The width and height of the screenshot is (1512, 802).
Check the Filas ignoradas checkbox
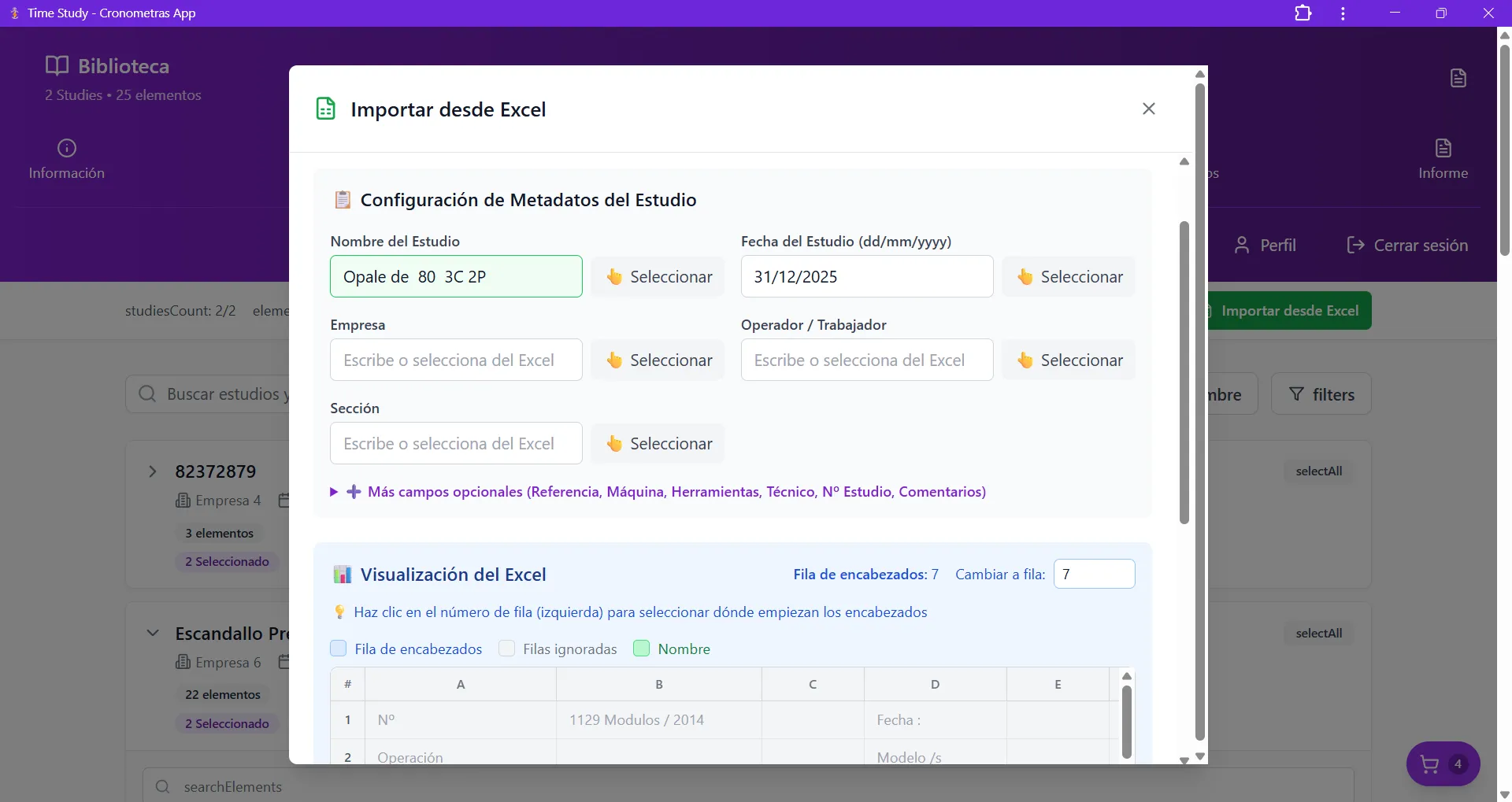507,649
